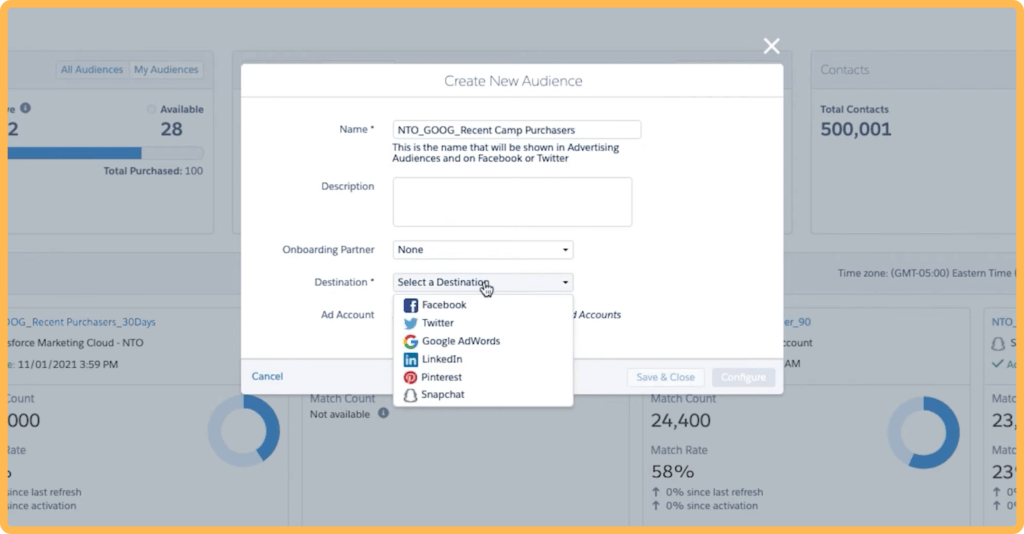The width and height of the screenshot is (1024, 534).
Task: Select the Pinterest logo icon
Action: (410, 377)
